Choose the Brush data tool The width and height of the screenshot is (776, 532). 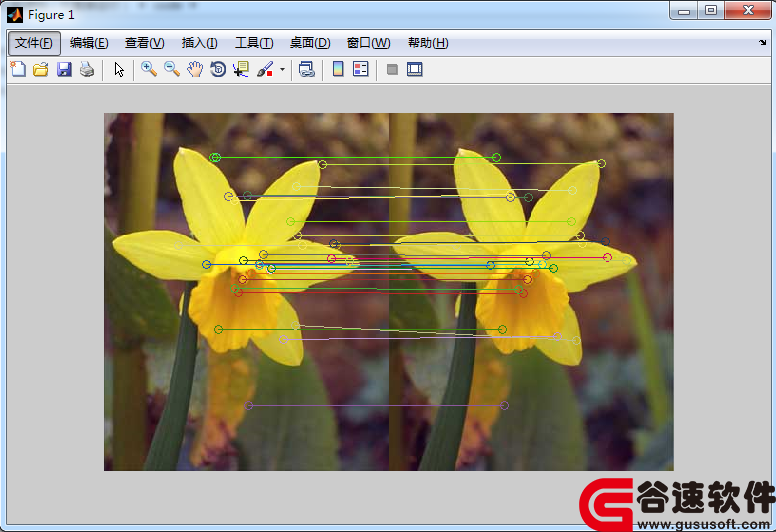pyautogui.click(x=265, y=69)
